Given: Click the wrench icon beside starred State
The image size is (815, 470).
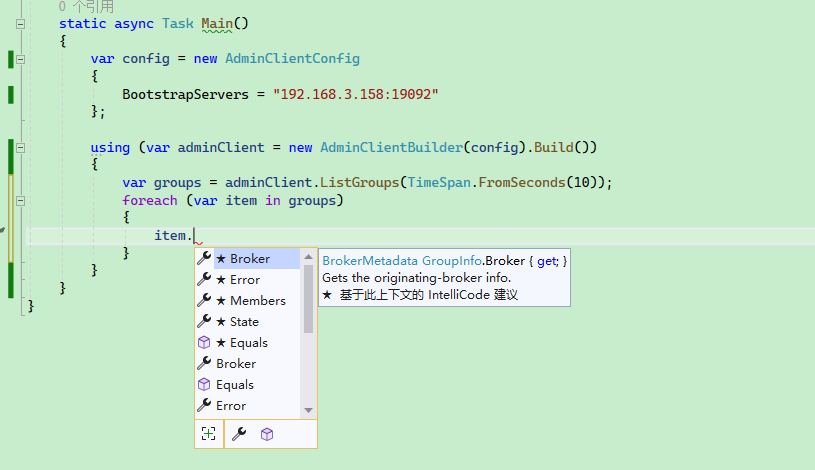Looking at the screenshot, I should tap(204, 322).
